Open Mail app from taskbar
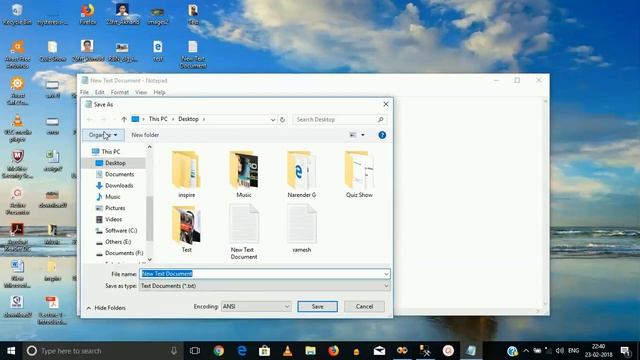 click(379, 351)
